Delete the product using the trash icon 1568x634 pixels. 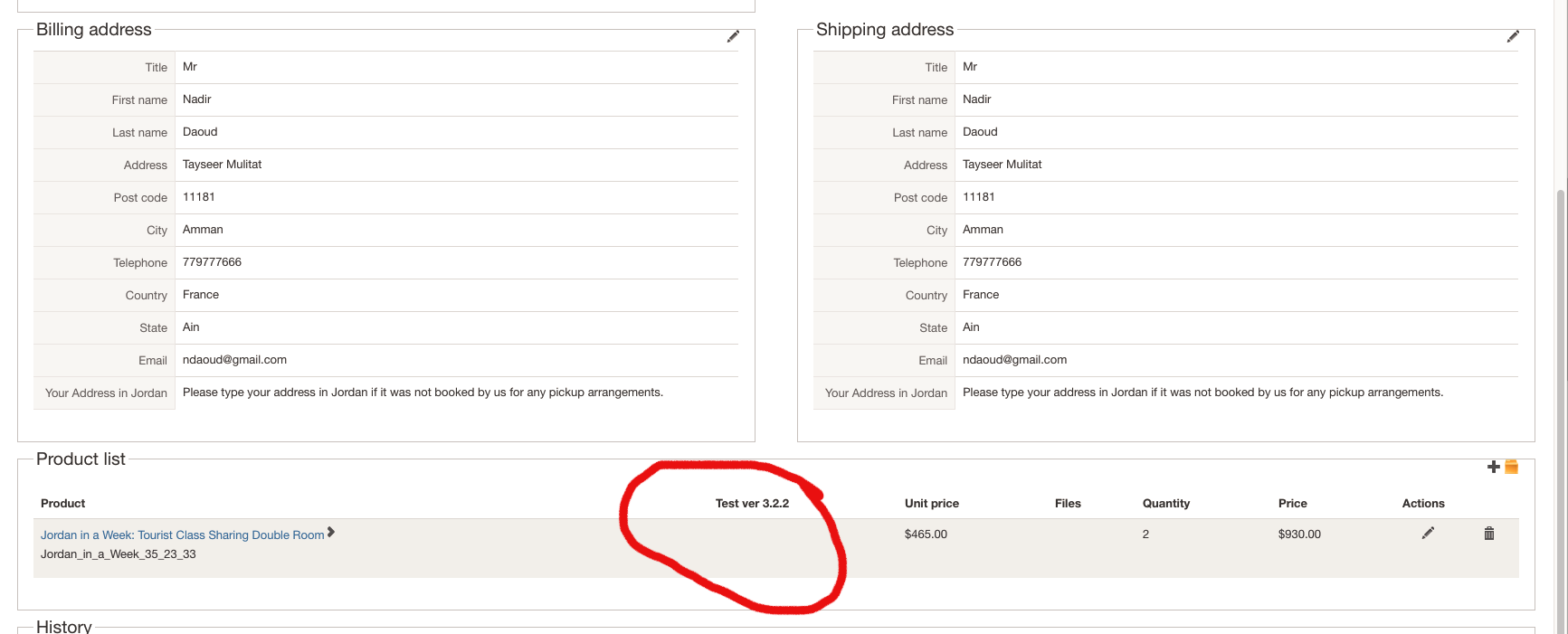point(1489,534)
